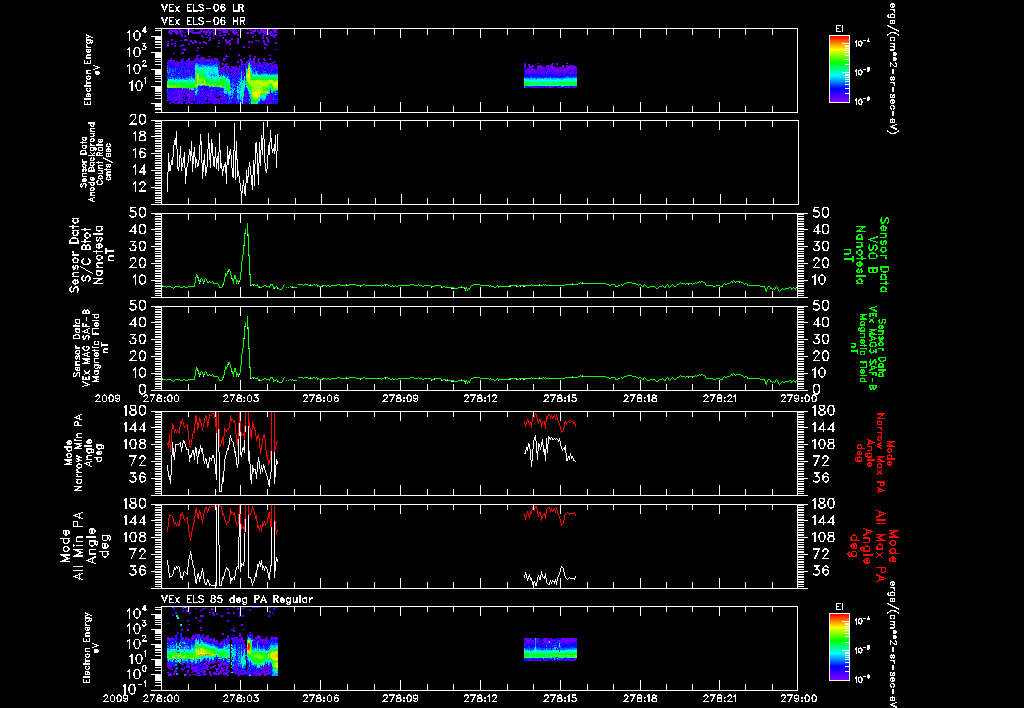Click the 278:06 tick on the middle time axis
The width and height of the screenshot is (1024, 708).
pyautogui.click(x=320, y=398)
